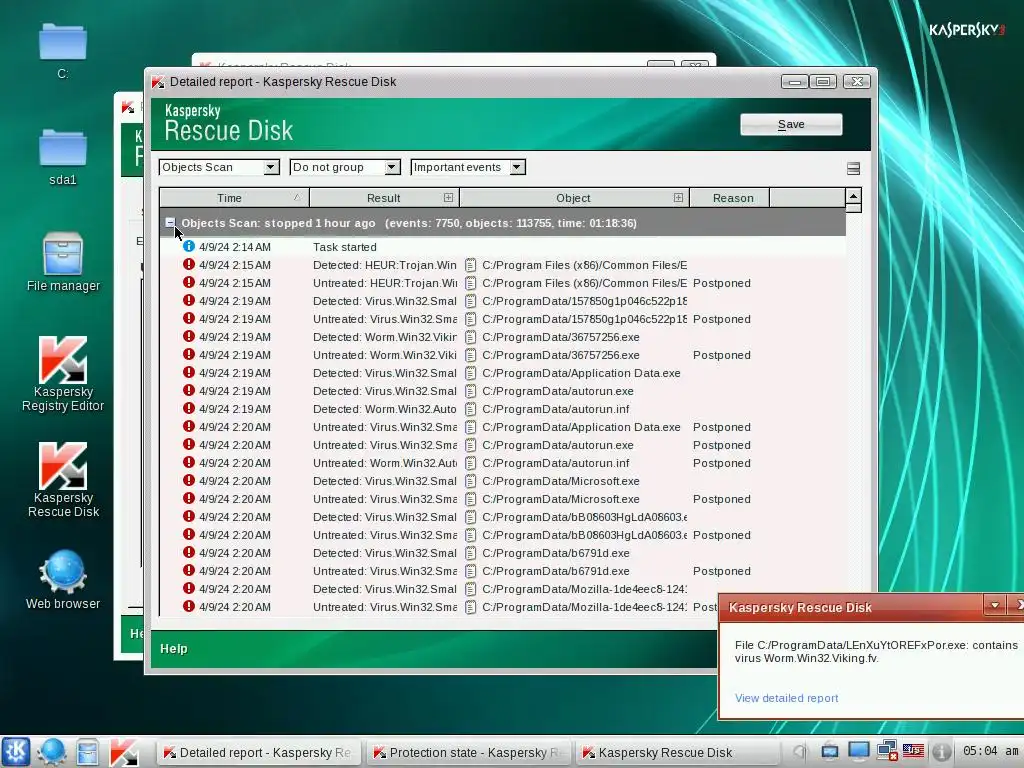
Task: Launch File manager from desktop
Action: (63, 261)
